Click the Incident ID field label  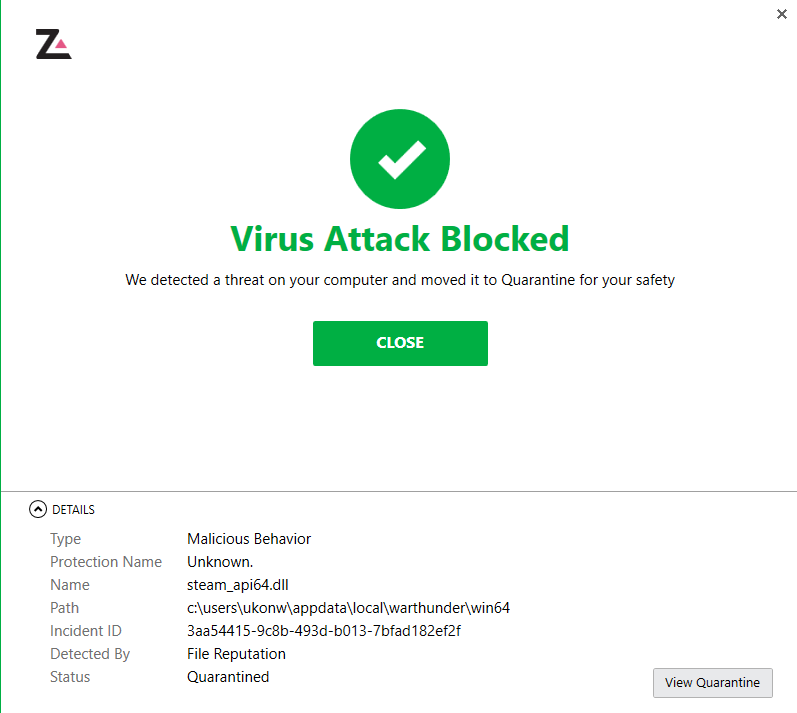[x=86, y=631]
